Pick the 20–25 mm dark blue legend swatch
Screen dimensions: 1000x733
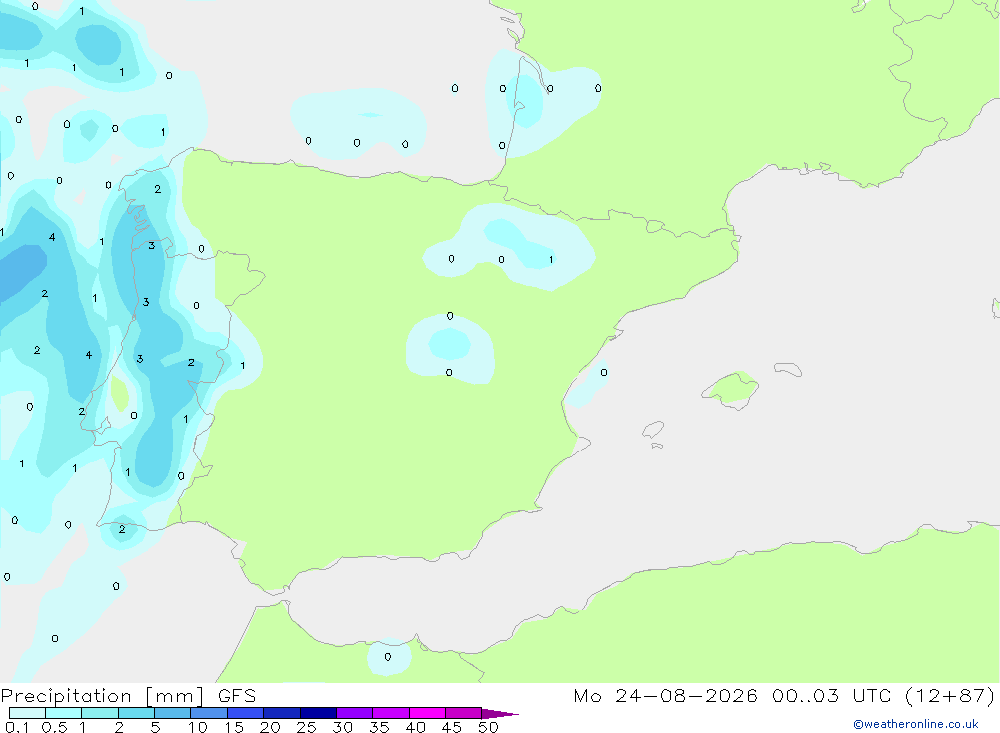(x=282, y=713)
